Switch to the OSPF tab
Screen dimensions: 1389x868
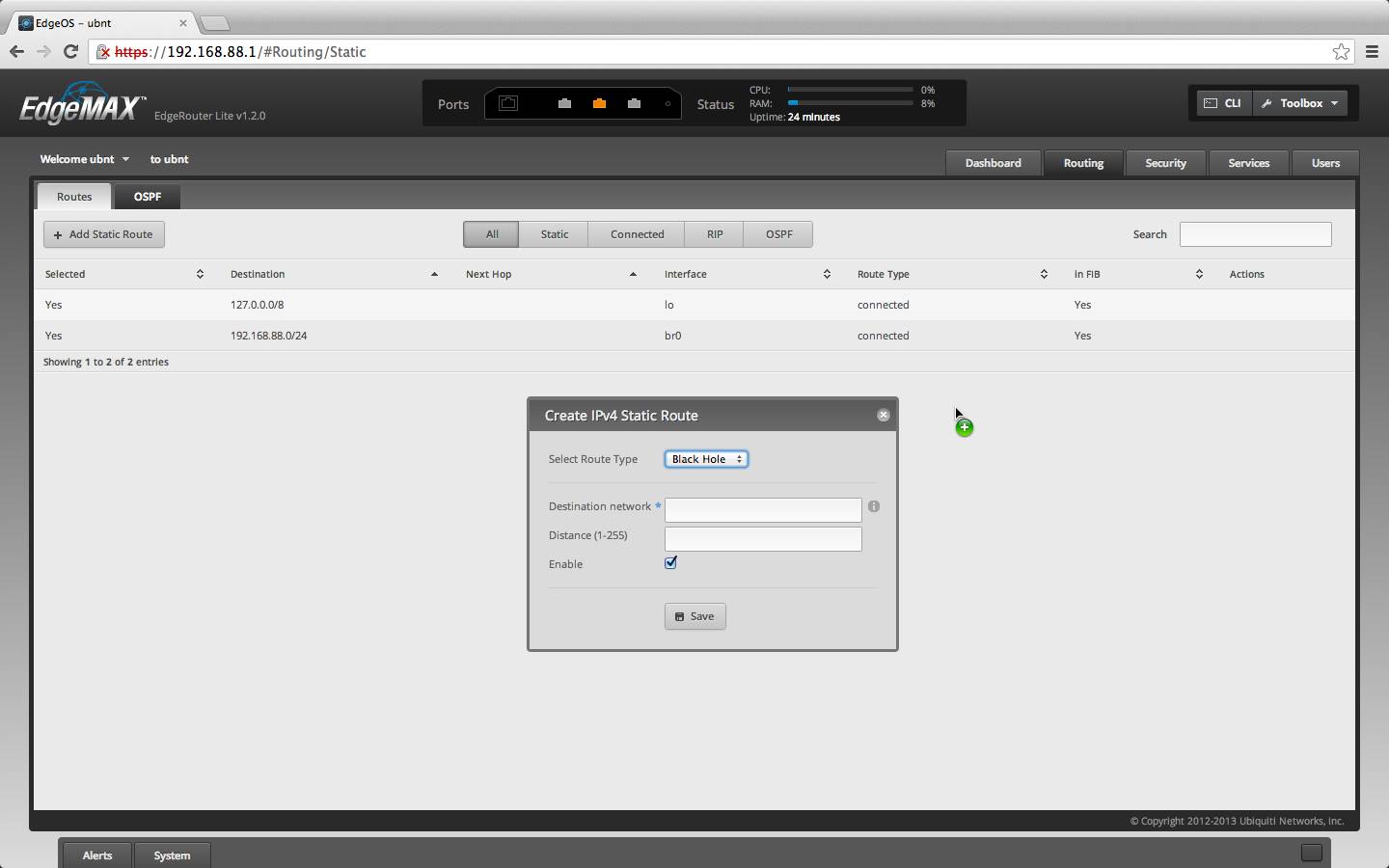148,197
